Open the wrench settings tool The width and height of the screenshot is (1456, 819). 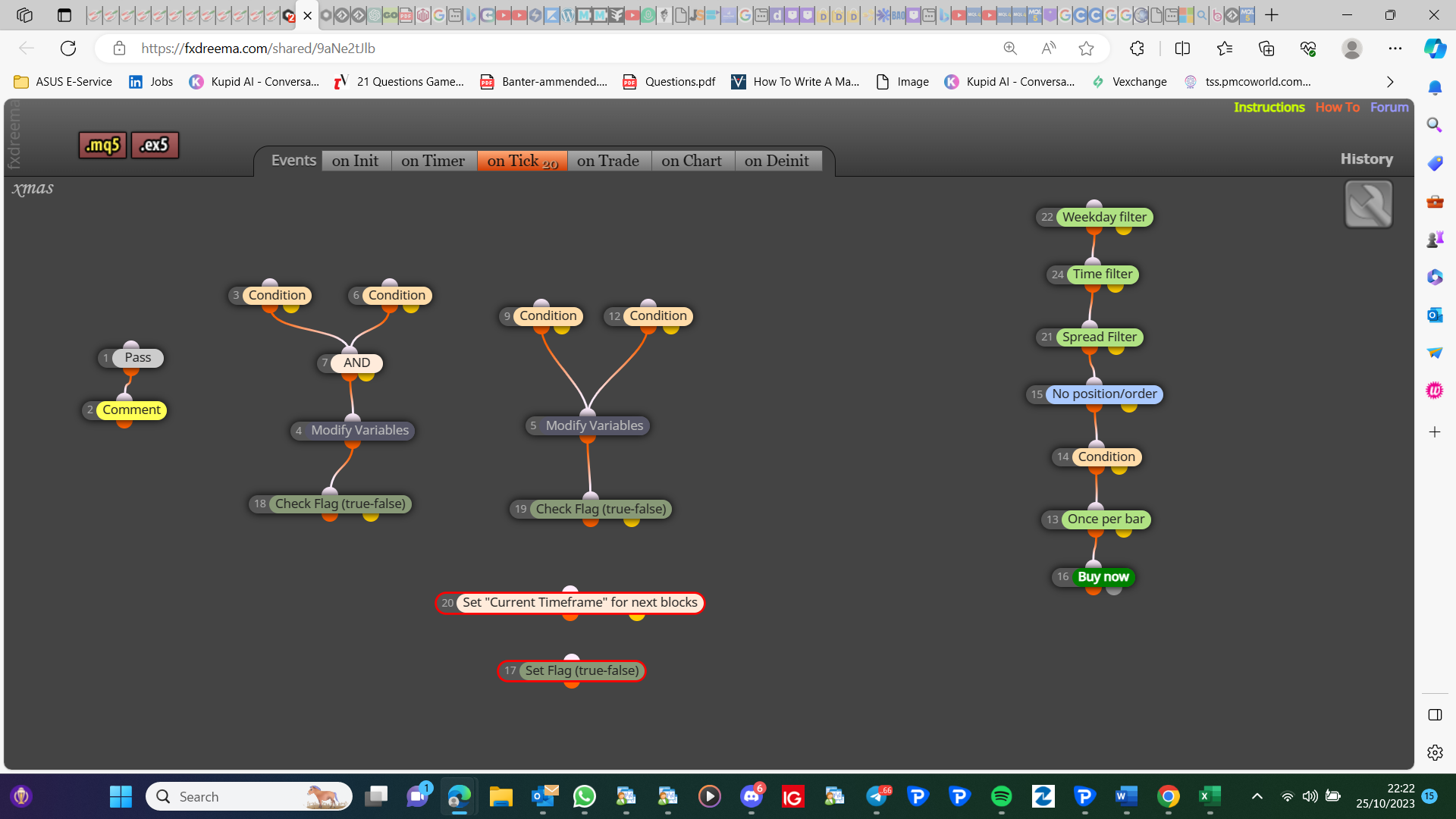(x=1368, y=204)
